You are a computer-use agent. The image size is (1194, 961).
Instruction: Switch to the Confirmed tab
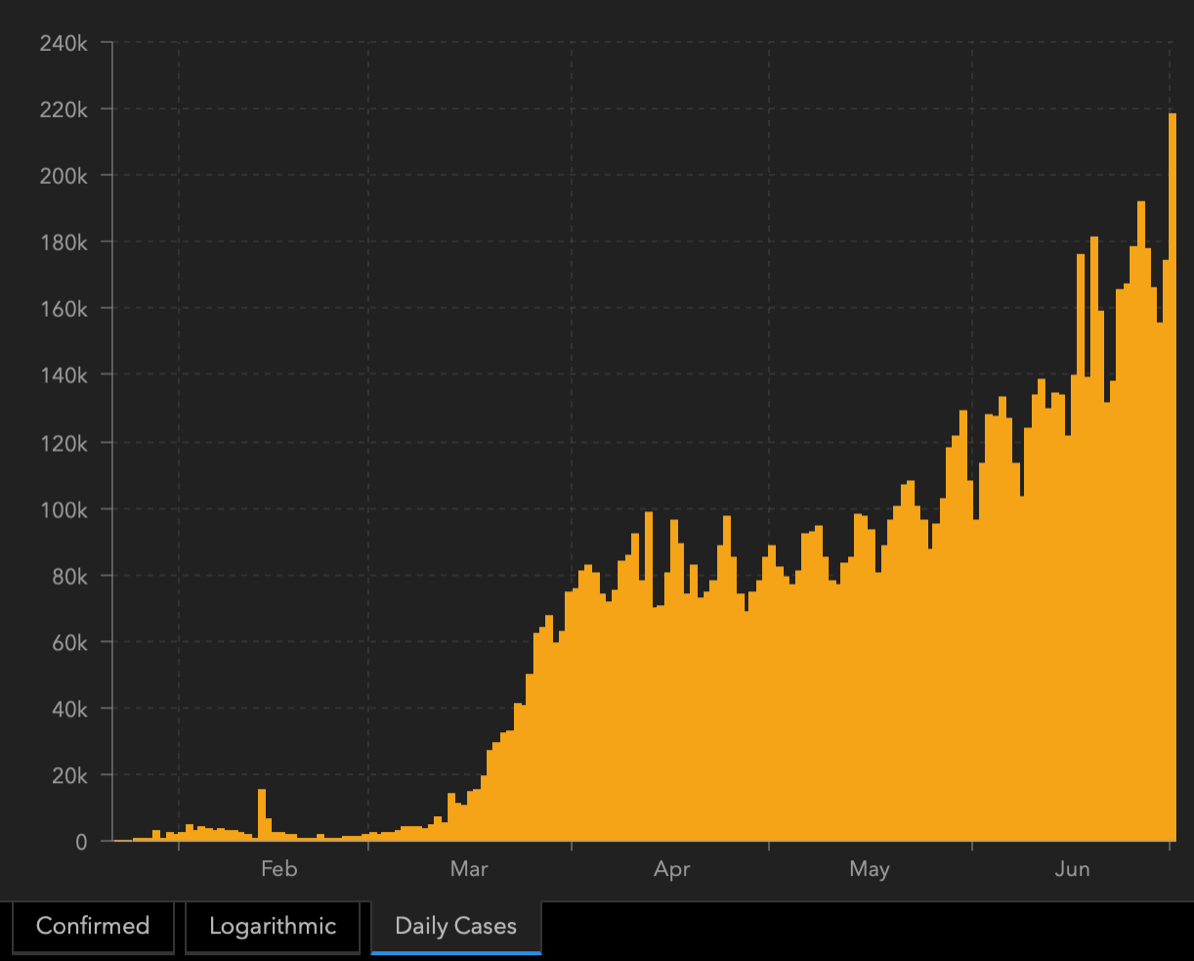pos(92,926)
